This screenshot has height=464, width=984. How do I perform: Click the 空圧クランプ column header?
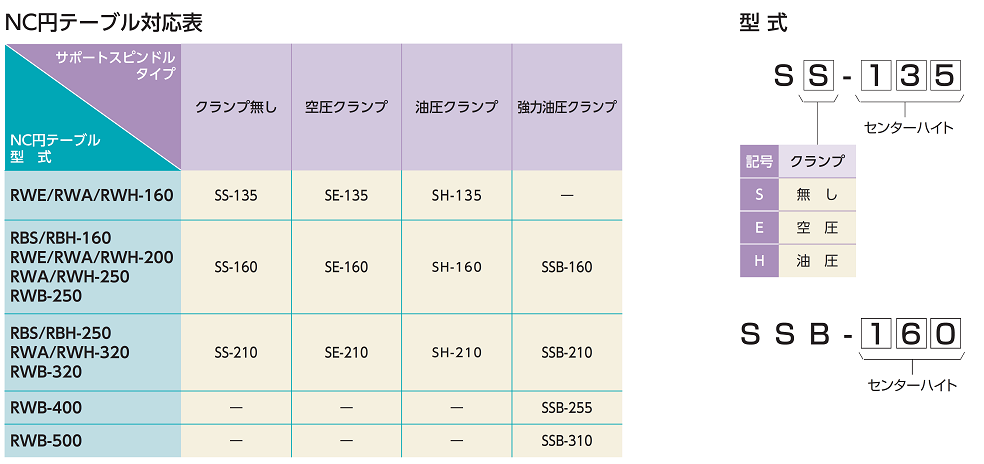[346, 107]
